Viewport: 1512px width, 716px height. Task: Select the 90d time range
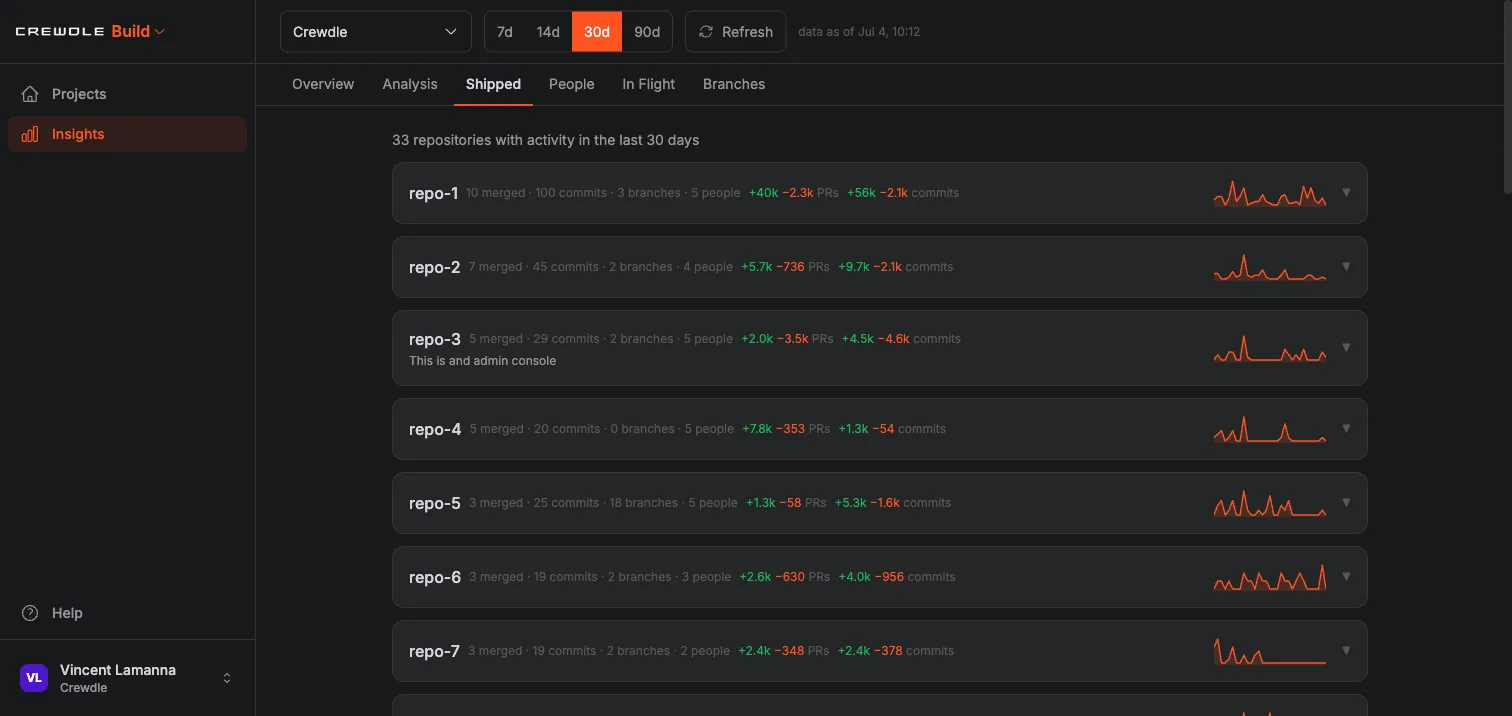[x=647, y=32]
